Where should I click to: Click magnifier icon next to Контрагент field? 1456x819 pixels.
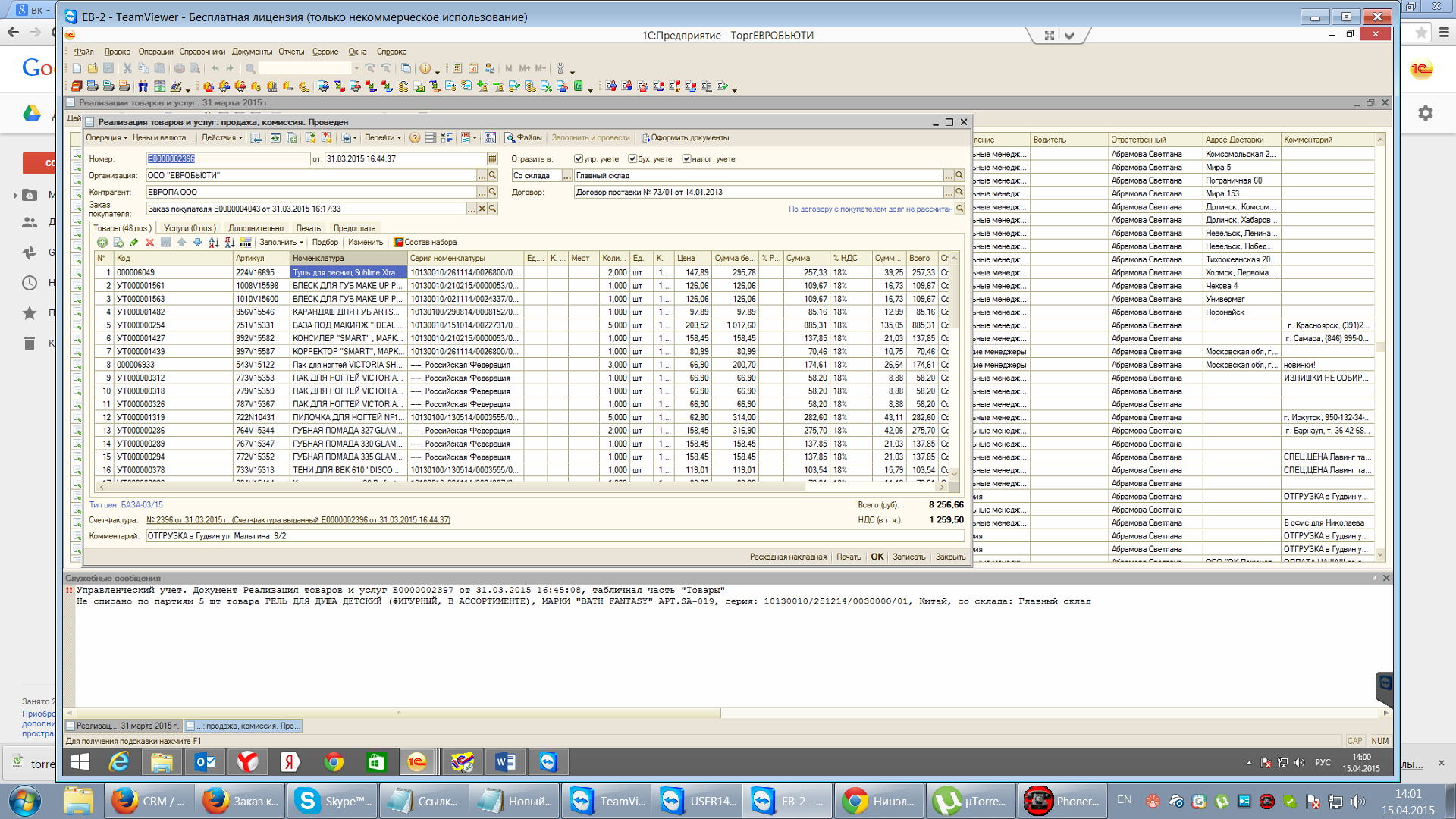point(492,193)
